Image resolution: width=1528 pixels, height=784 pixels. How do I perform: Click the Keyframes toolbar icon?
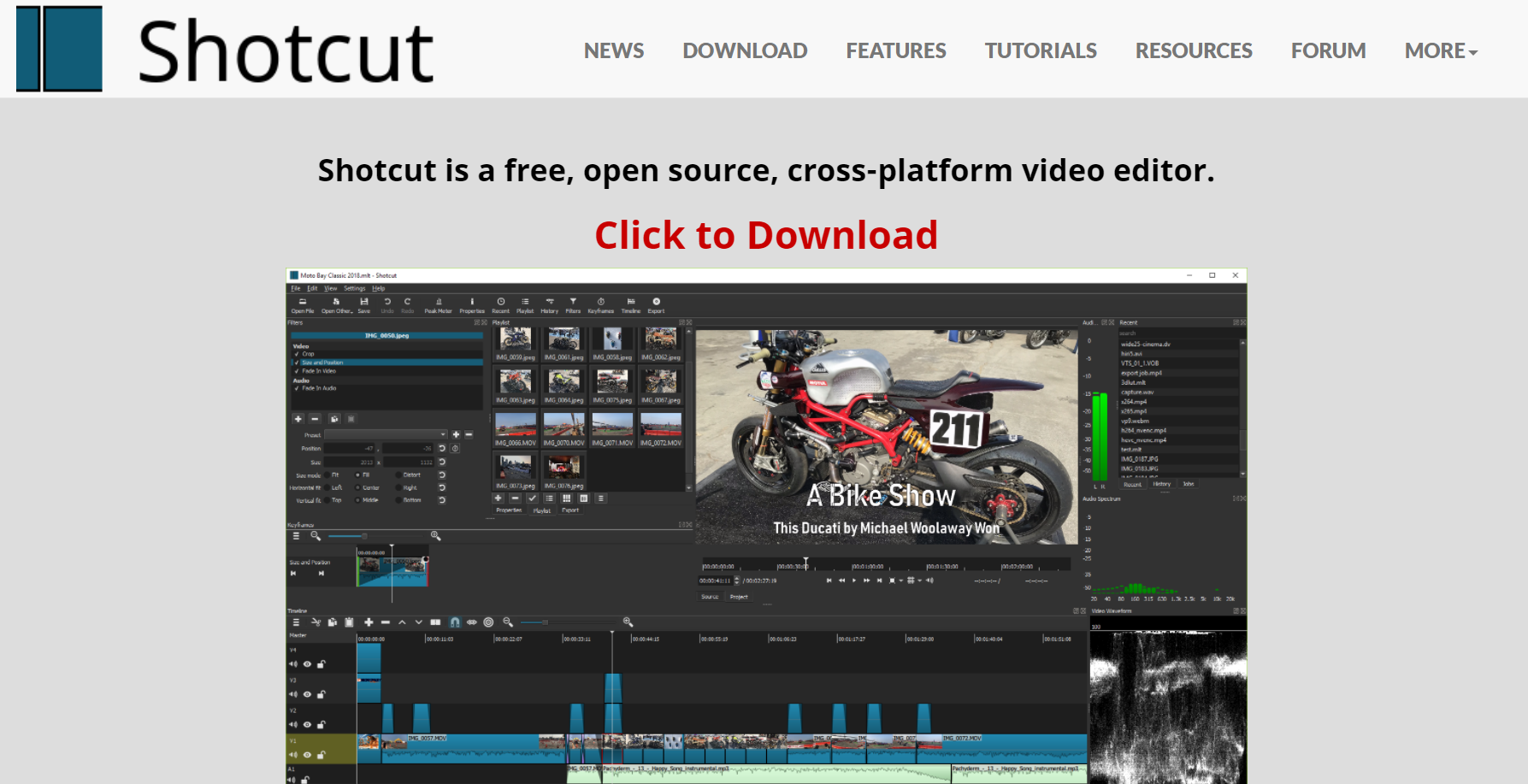click(600, 304)
